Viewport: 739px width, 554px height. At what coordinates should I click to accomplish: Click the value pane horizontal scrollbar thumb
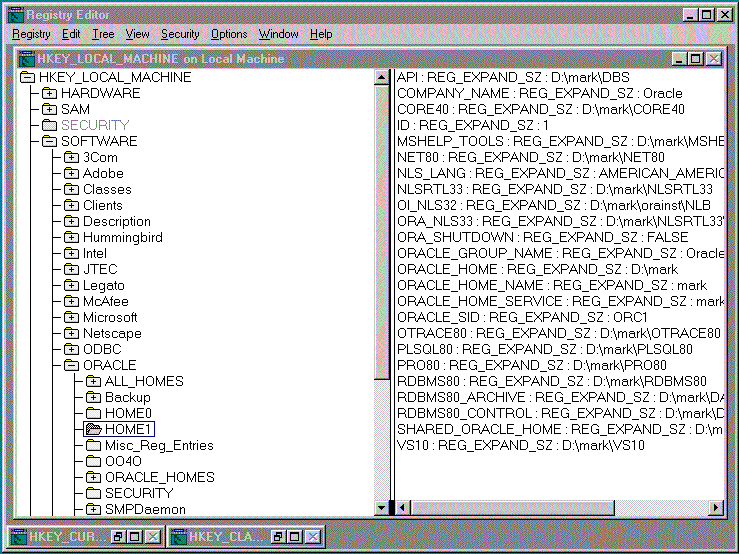coord(512,508)
